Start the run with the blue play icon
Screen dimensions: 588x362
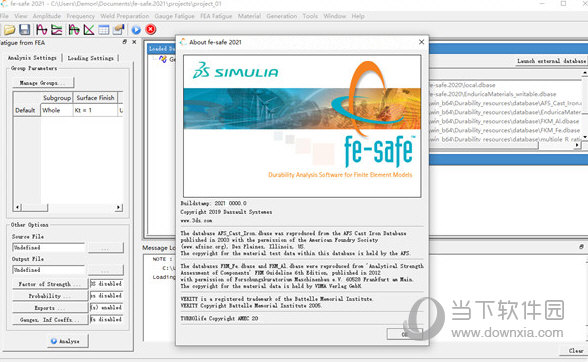(x=136, y=30)
